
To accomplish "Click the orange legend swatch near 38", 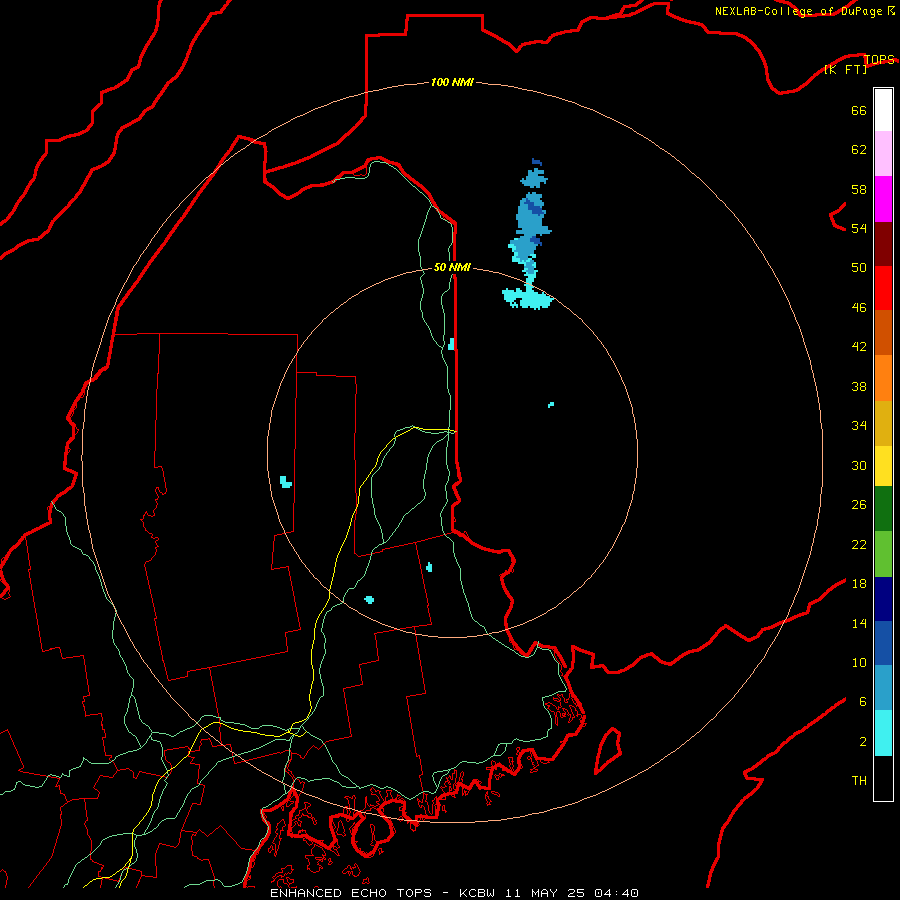I will [x=883, y=378].
